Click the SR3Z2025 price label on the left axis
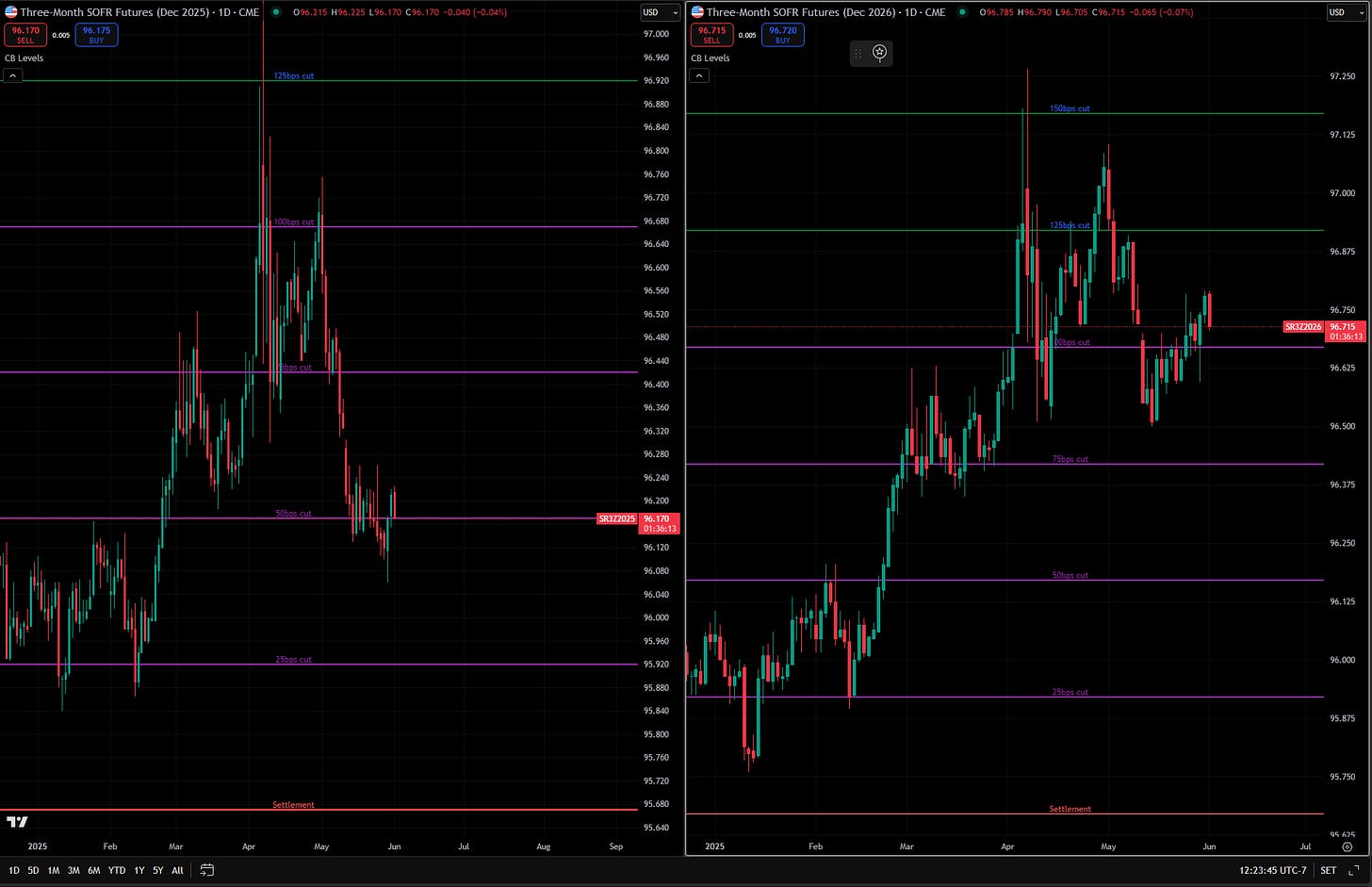The width and height of the screenshot is (1372, 887). click(617, 518)
